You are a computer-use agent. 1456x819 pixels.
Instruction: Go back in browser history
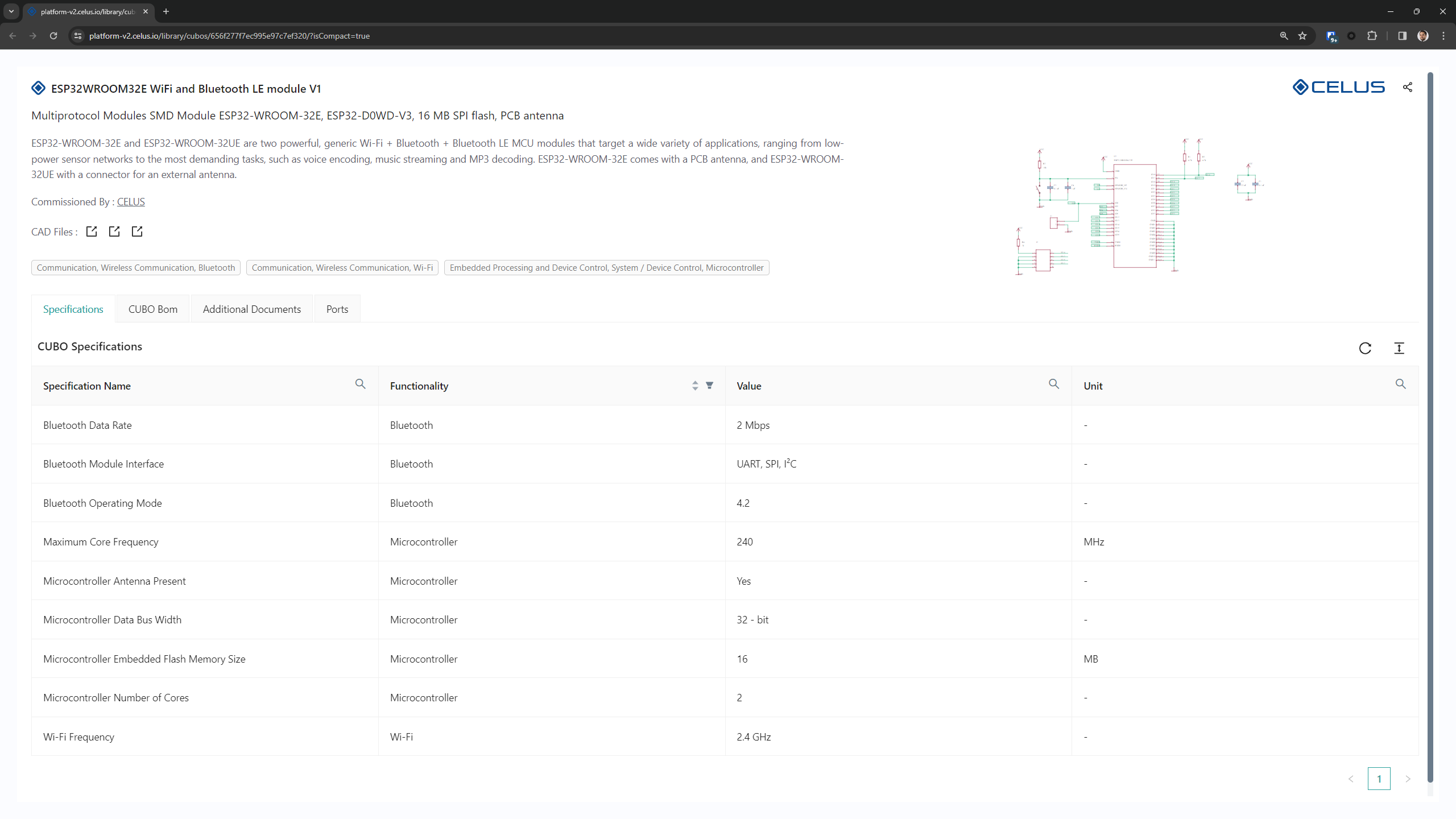(13, 36)
